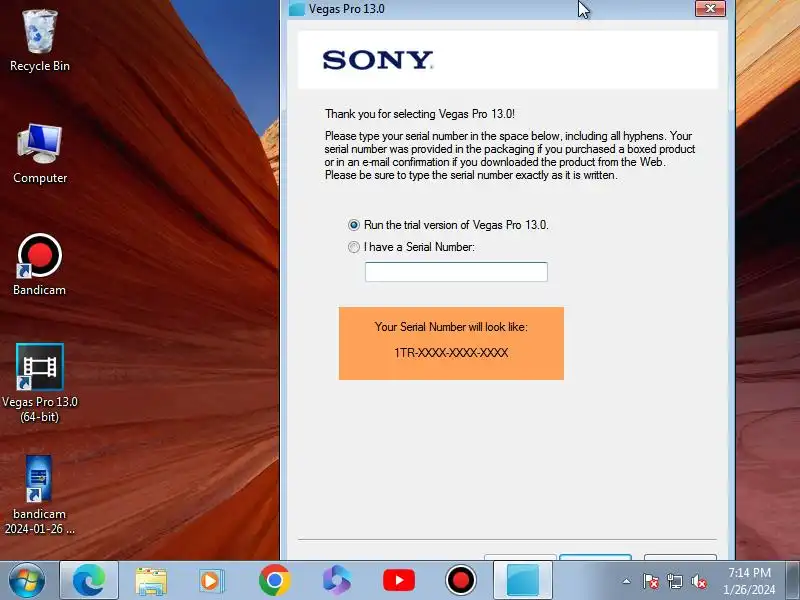Click the Vegas Pro installer taskbar button
This screenshot has height=600, width=800.
tap(523, 581)
